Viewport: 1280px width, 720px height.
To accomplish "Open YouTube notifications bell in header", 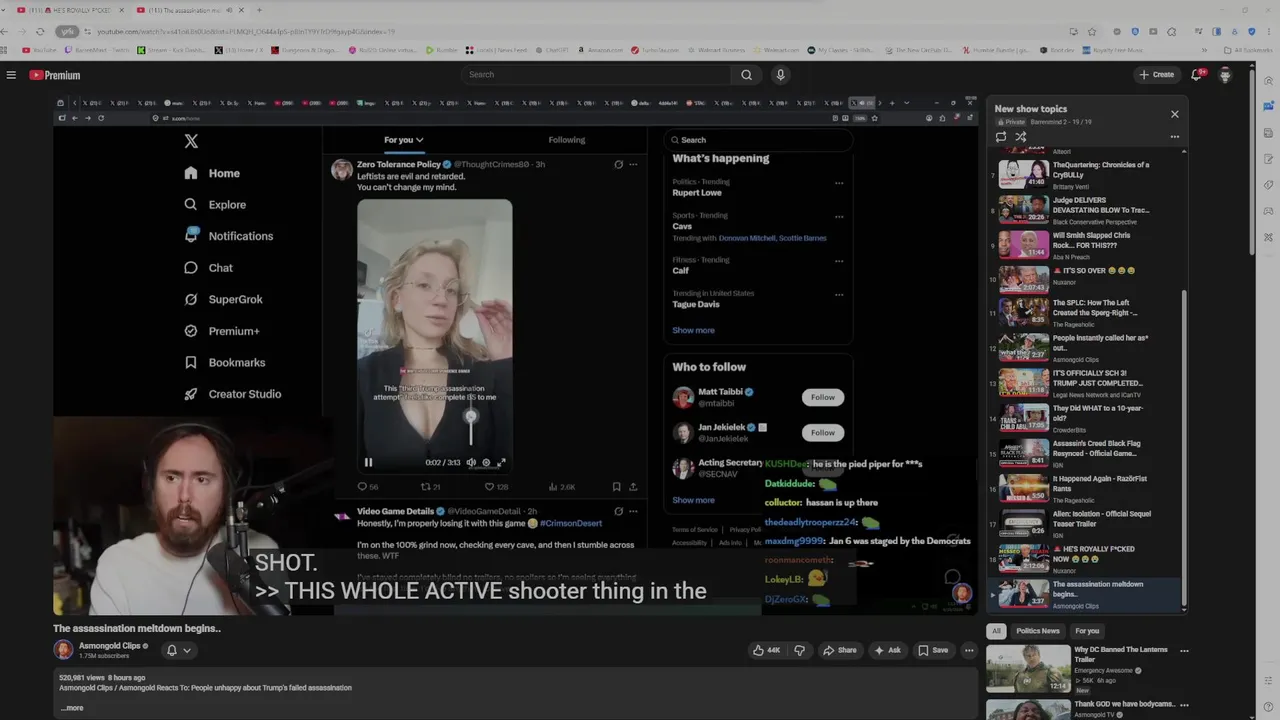I will pyautogui.click(x=1196, y=75).
